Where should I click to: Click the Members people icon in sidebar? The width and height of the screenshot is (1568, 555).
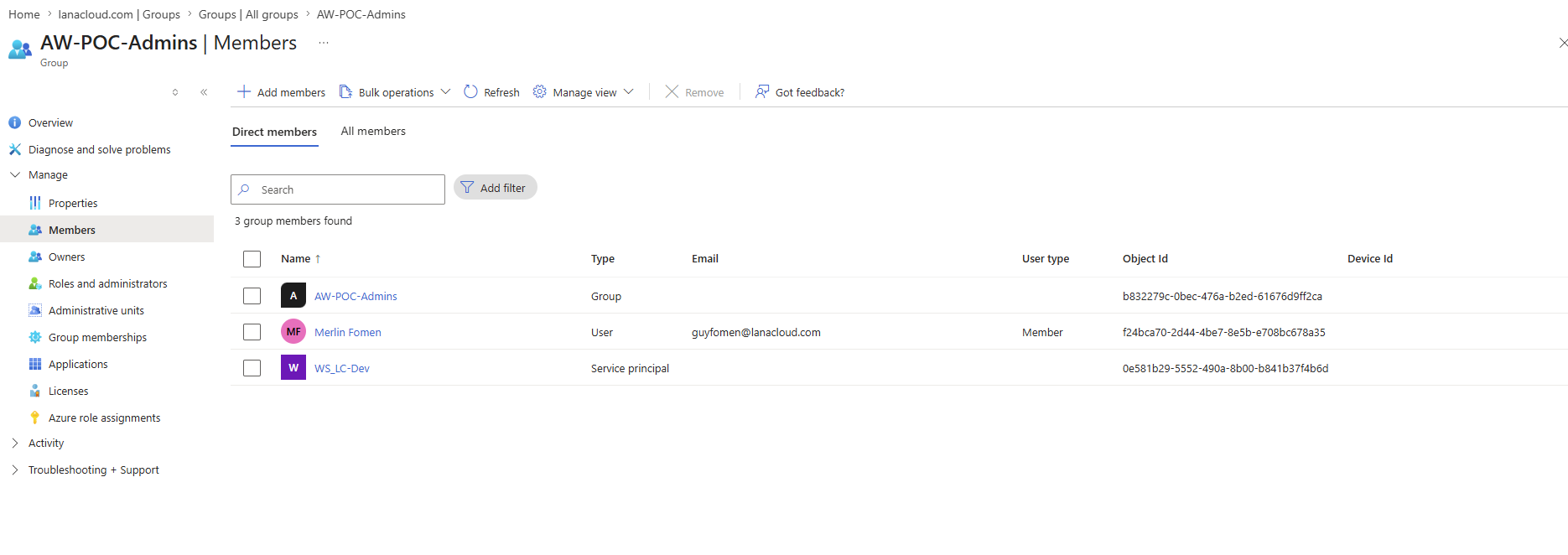[34, 230]
